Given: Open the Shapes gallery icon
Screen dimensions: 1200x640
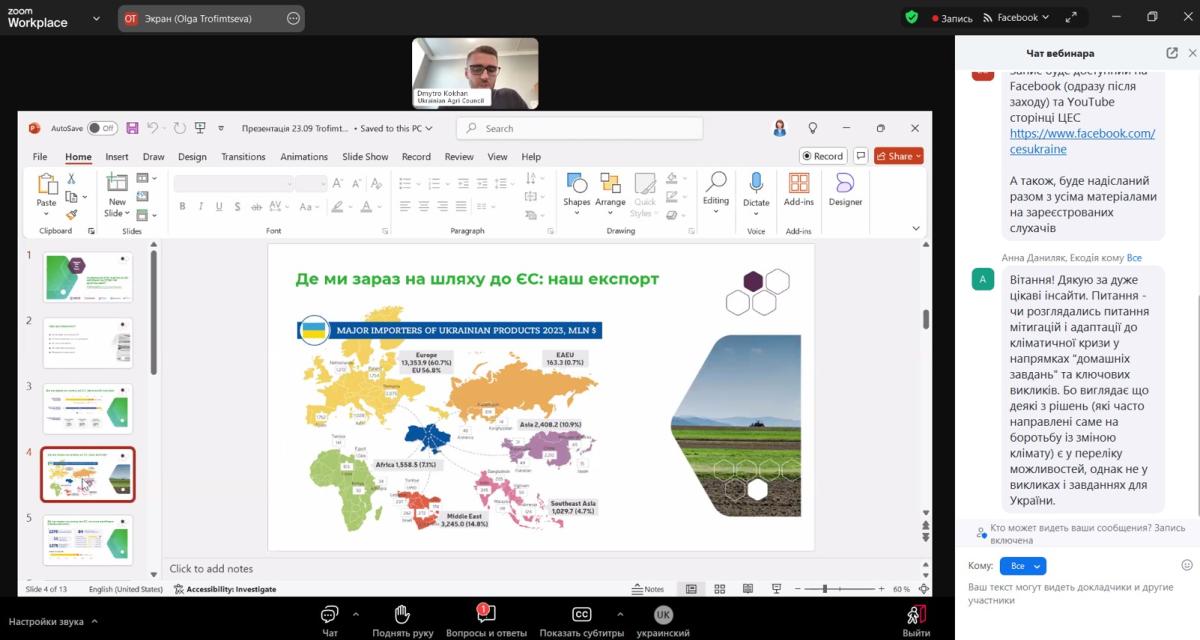Looking at the screenshot, I should click(576, 183).
